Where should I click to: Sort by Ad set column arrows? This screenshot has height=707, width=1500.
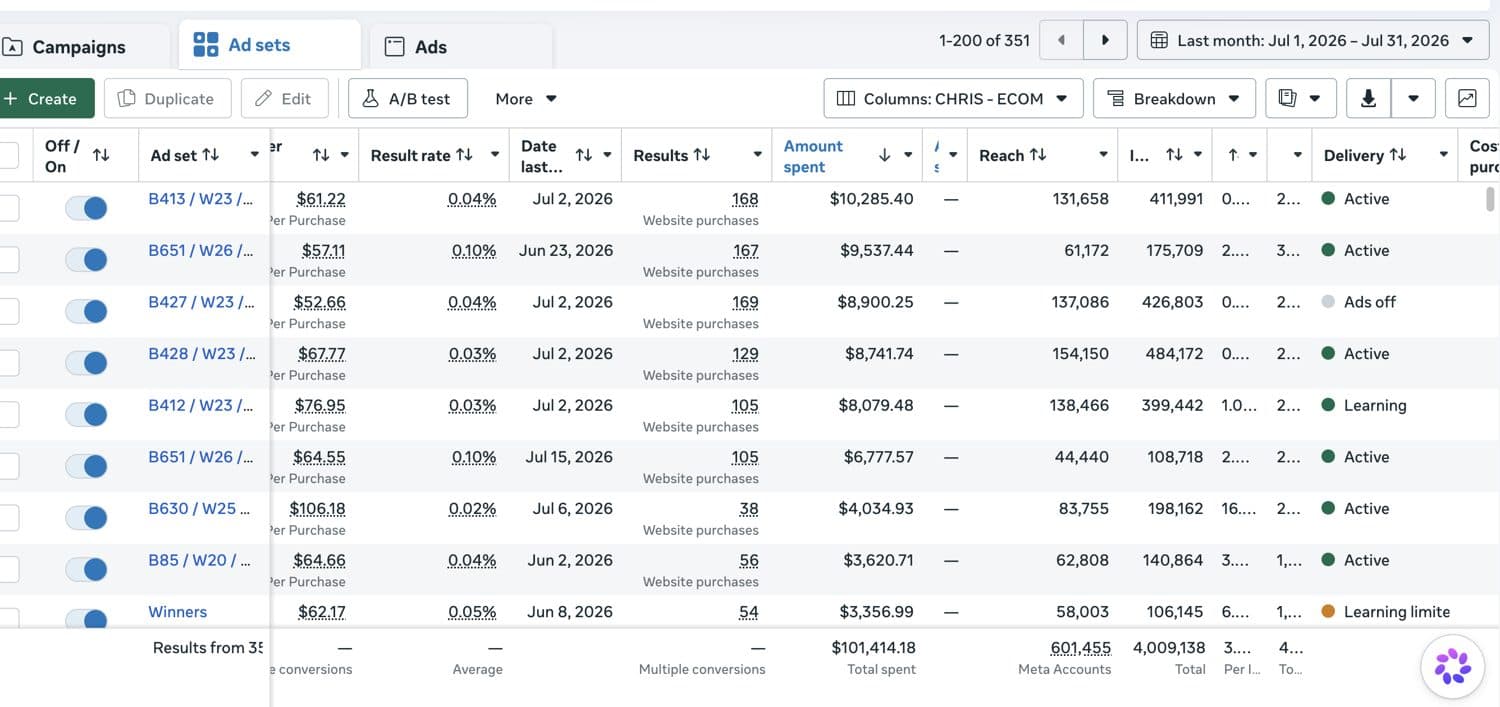coord(211,155)
